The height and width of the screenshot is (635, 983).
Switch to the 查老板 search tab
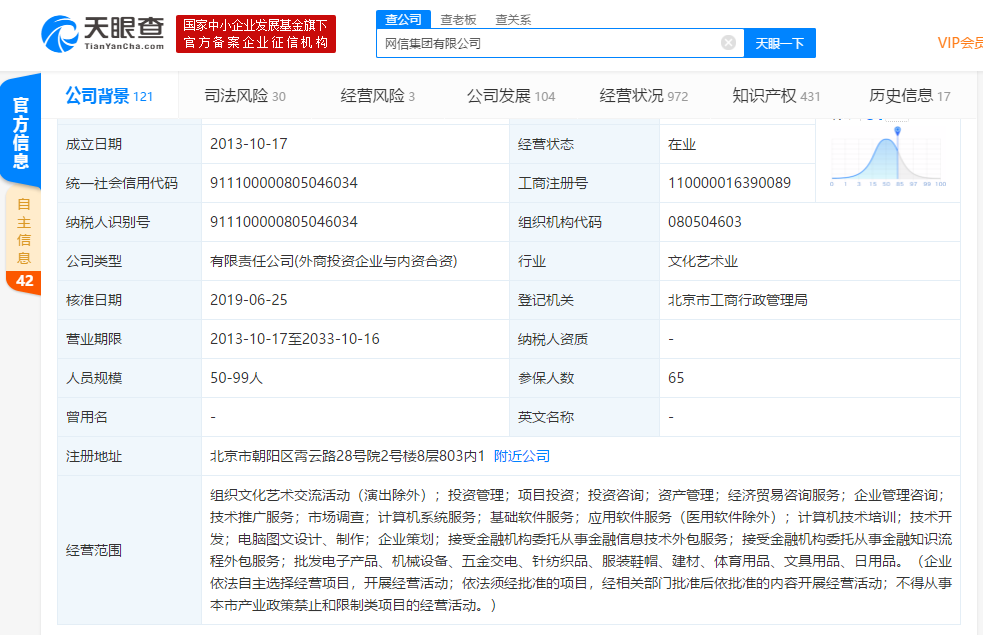(x=458, y=19)
